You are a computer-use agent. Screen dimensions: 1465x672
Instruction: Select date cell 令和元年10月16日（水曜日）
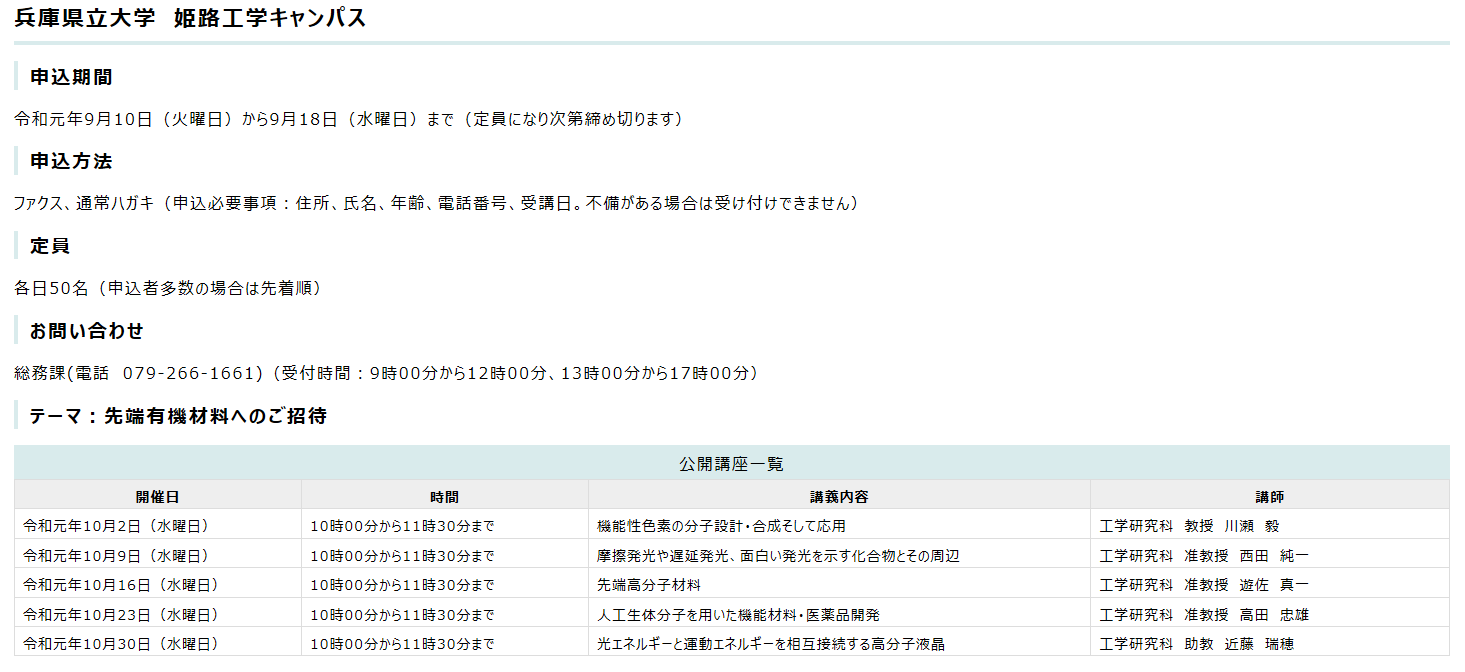pyautogui.click(x=158, y=584)
